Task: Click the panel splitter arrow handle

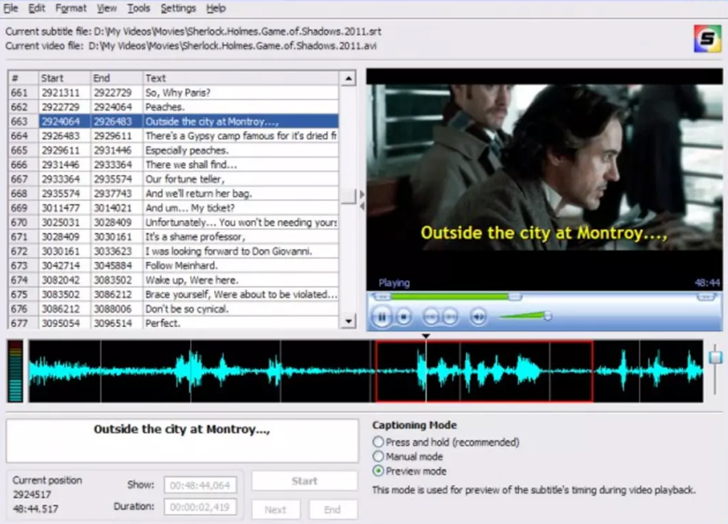Action: pos(361,198)
